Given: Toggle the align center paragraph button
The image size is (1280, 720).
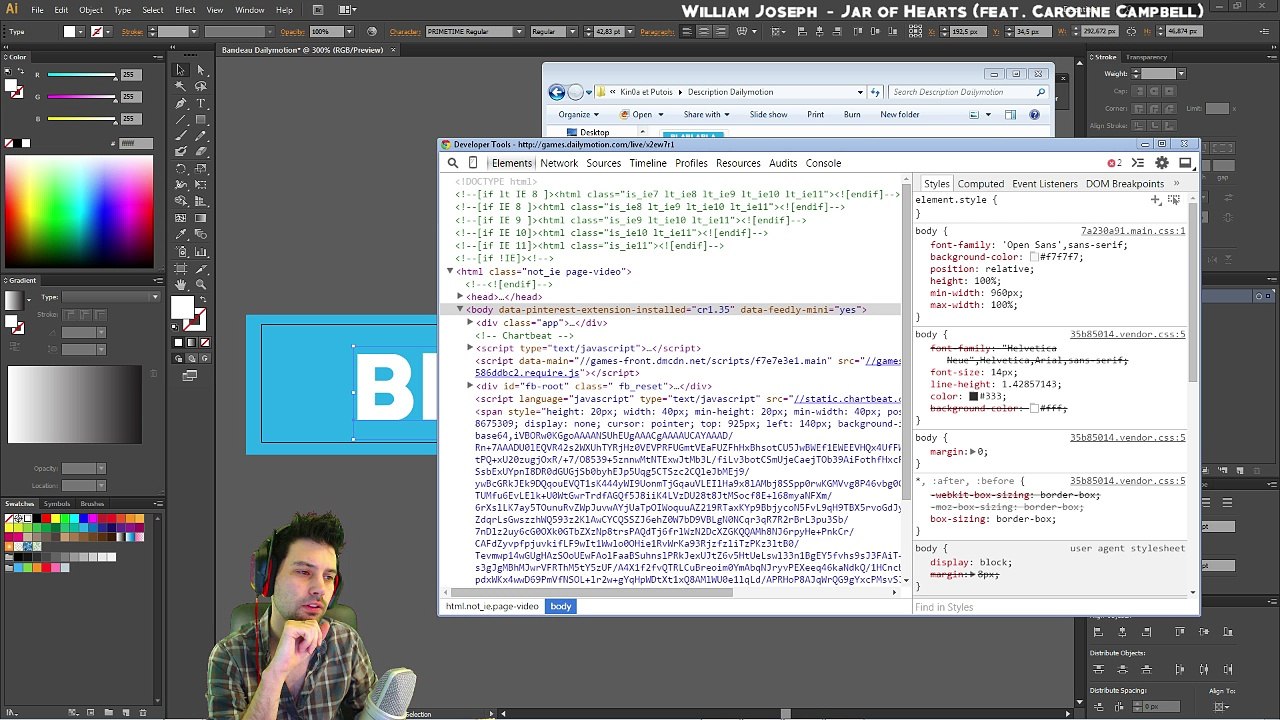Looking at the screenshot, I should pyautogui.click(x=703, y=32).
